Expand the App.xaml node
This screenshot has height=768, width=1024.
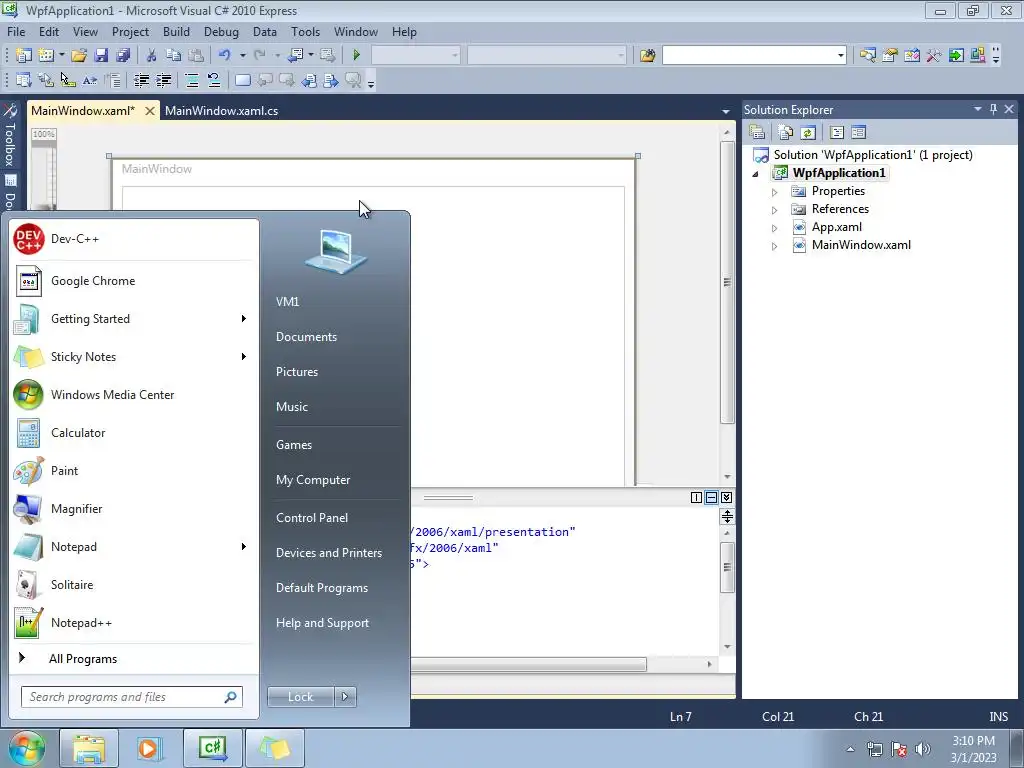click(775, 228)
